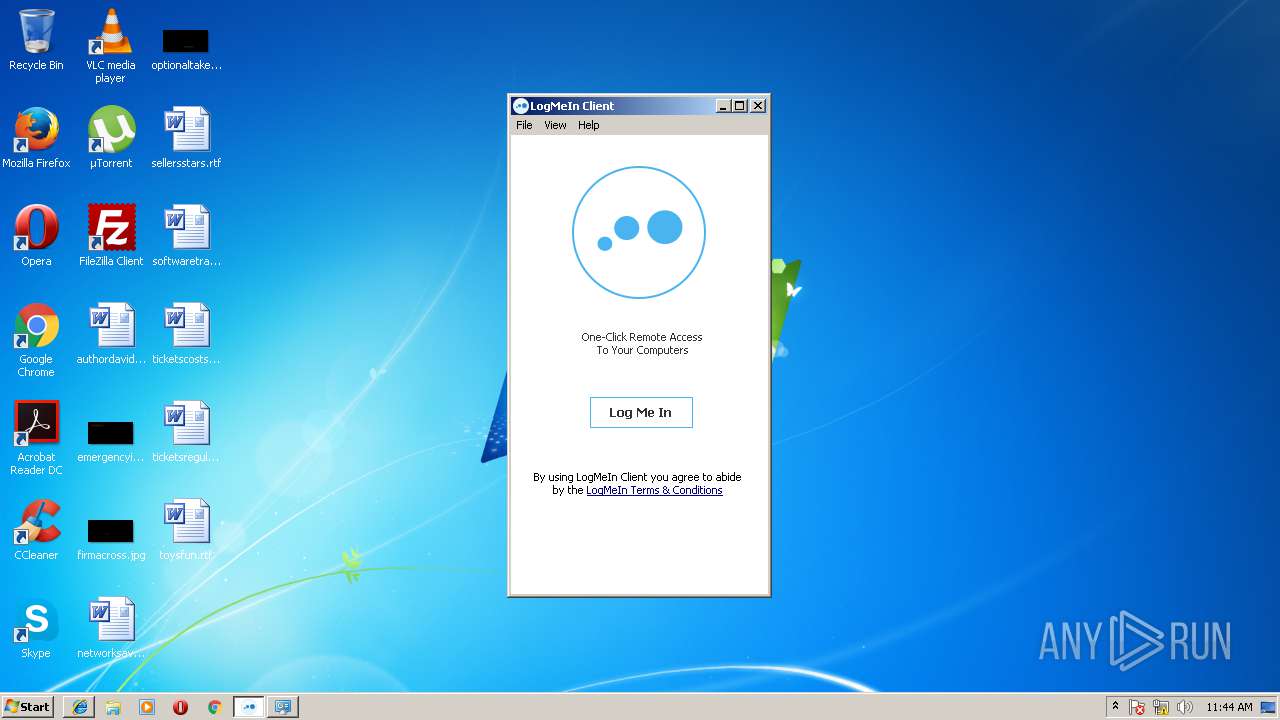Select the Skype desktop shortcut
This screenshot has width=1280, height=720.
36,628
